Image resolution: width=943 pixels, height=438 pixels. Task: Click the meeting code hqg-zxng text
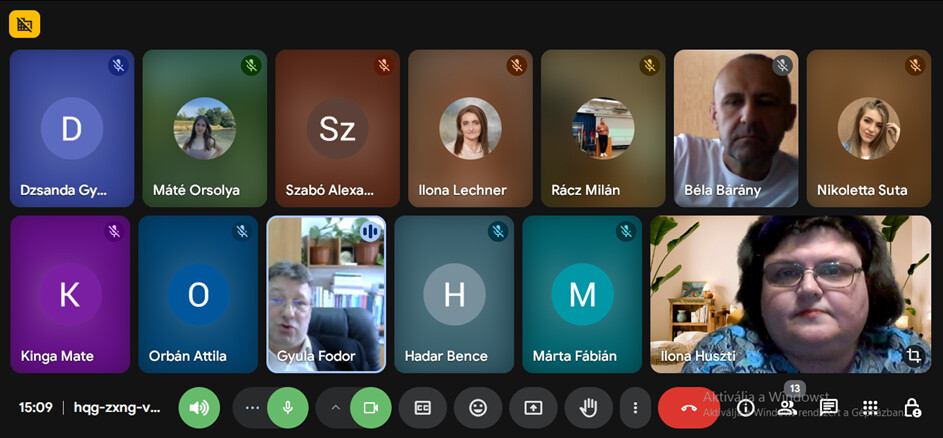(x=116, y=408)
